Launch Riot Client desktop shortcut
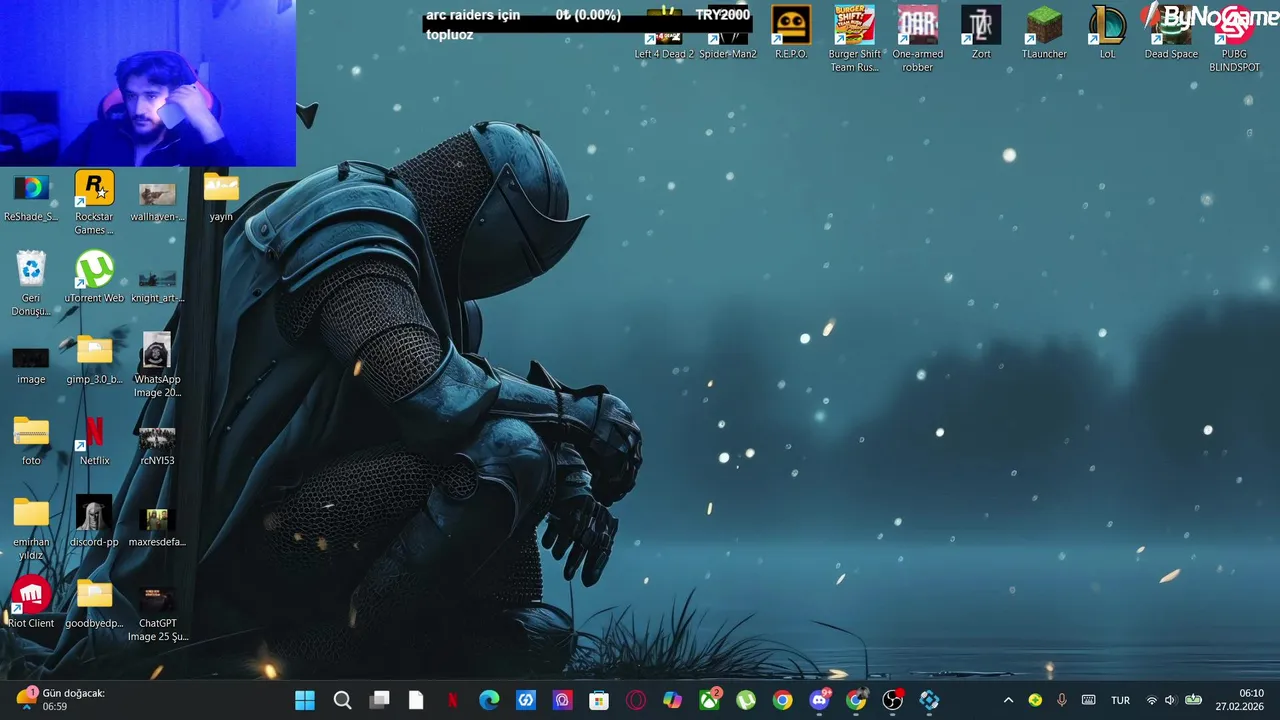Image resolution: width=1280 pixels, height=720 pixels. point(31,602)
